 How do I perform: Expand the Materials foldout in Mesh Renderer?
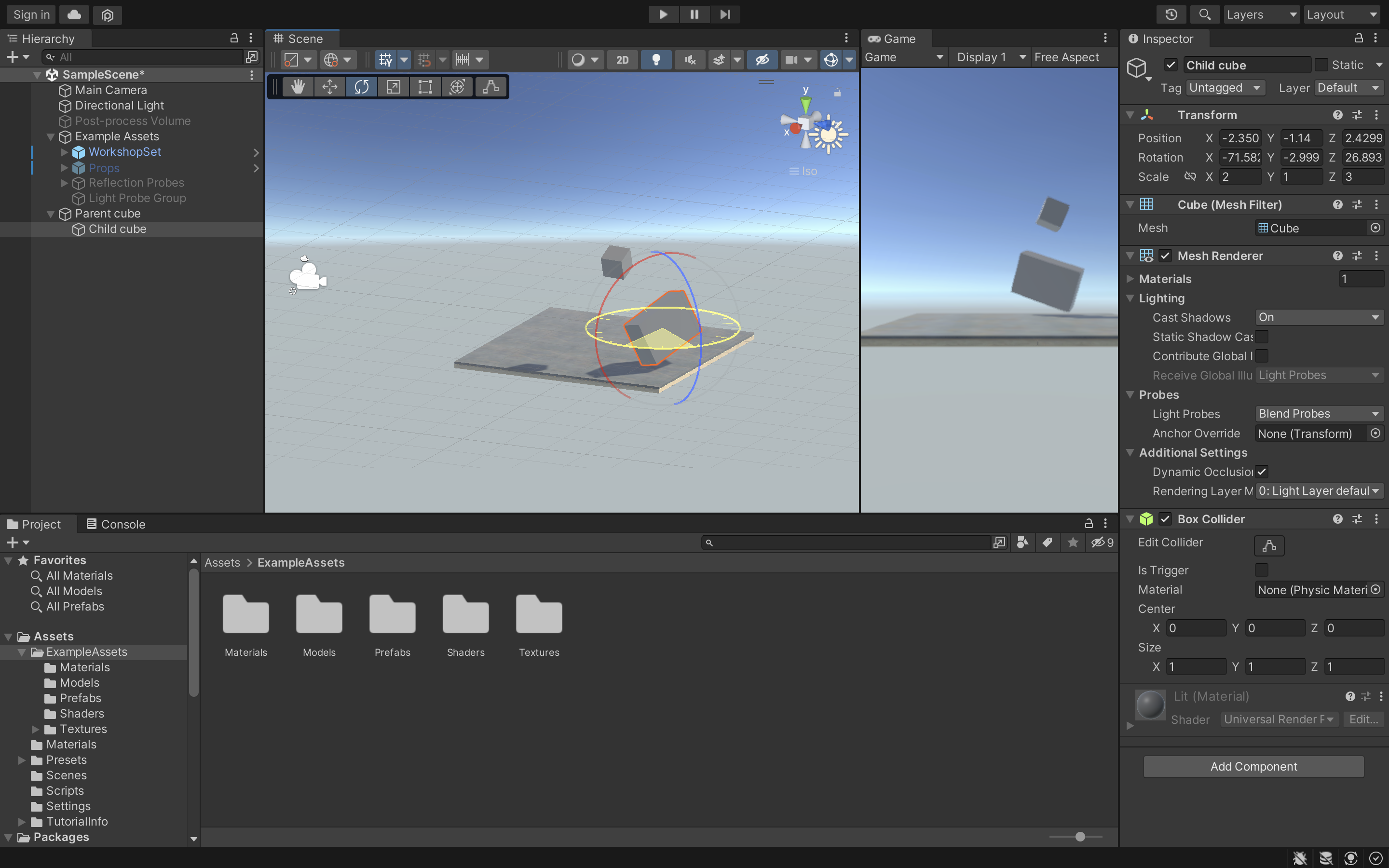1130,278
